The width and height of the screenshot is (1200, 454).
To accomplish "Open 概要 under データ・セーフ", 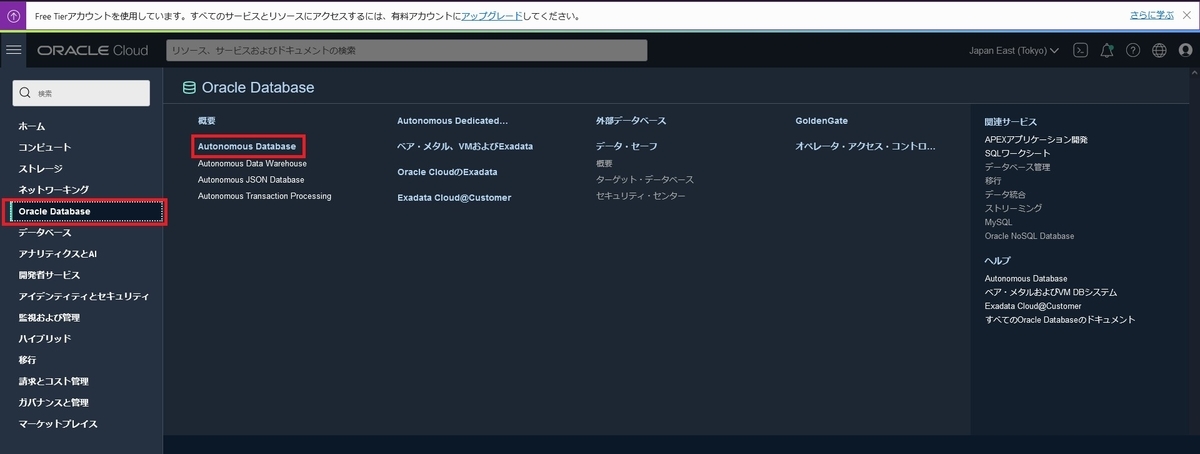I will click(604, 163).
